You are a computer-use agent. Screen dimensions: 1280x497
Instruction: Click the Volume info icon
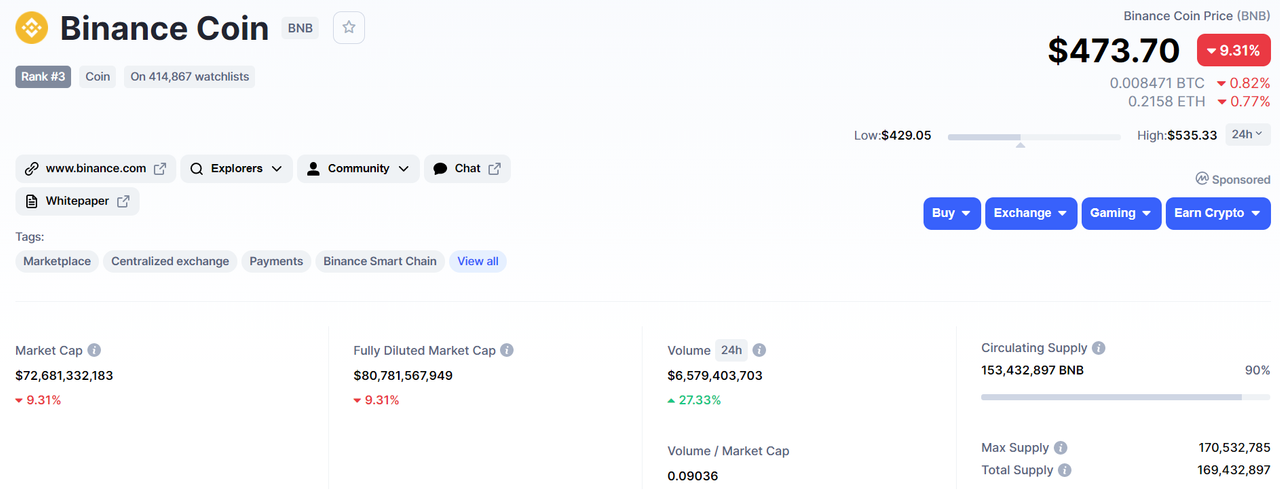759,350
